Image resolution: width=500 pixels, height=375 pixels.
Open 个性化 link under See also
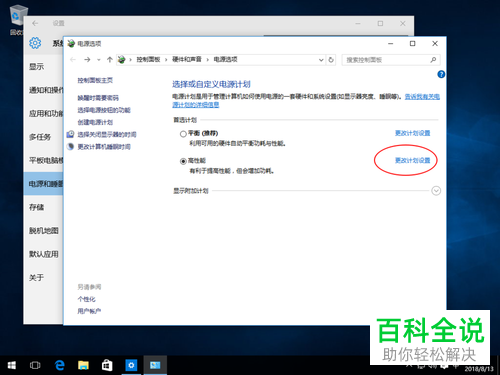click(86, 299)
